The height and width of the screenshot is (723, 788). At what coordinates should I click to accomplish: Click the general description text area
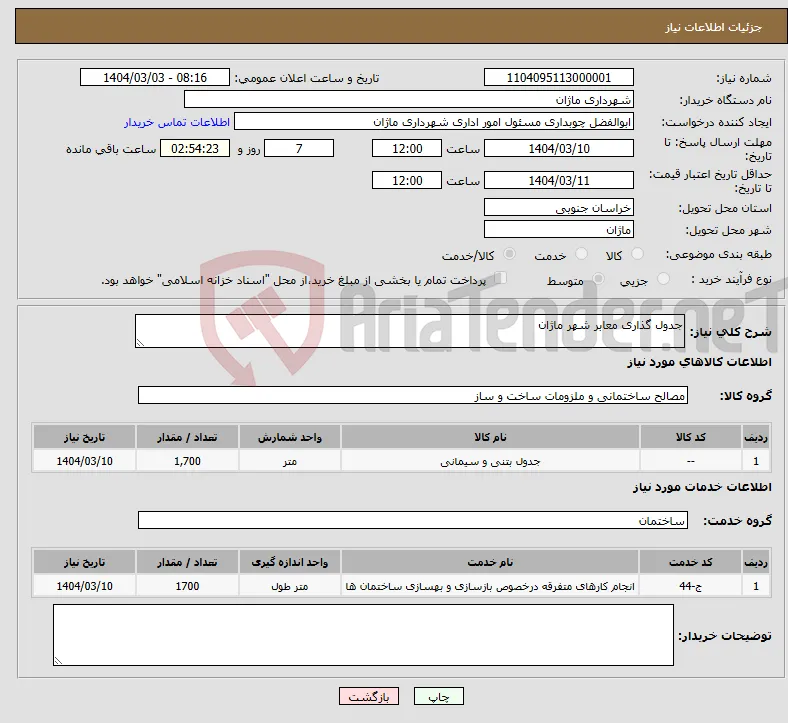coord(410,331)
